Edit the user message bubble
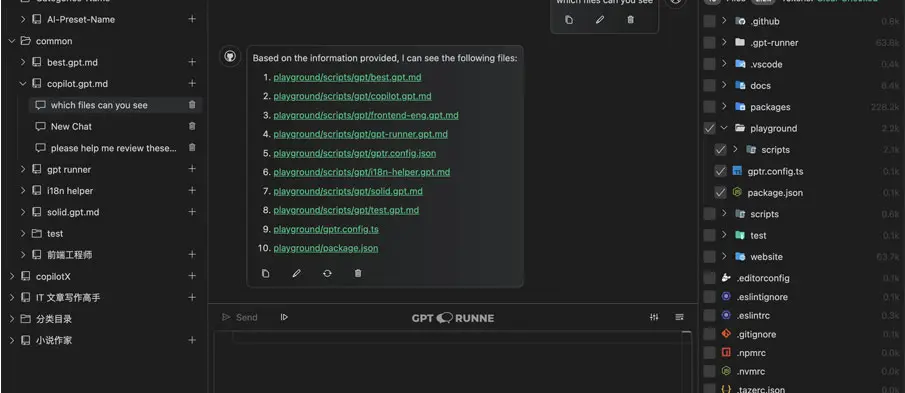 [x=600, y=20]
